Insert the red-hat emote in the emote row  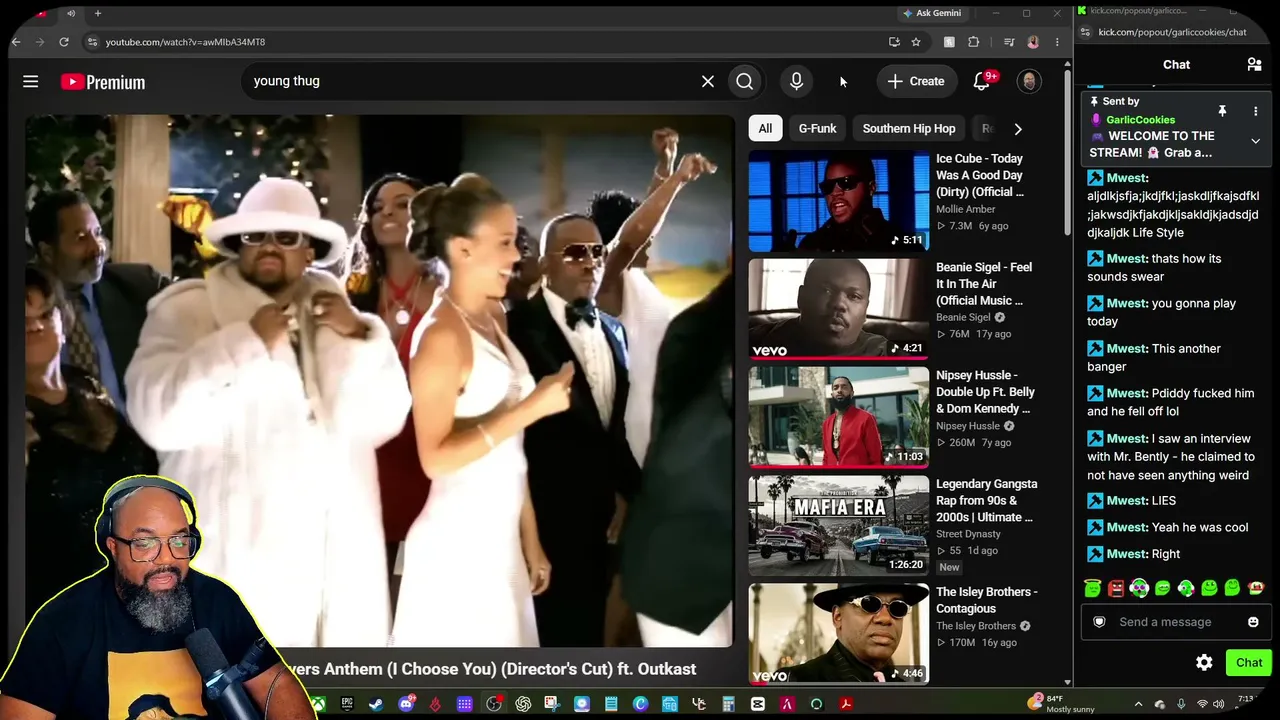click(x=1256, y=589)
